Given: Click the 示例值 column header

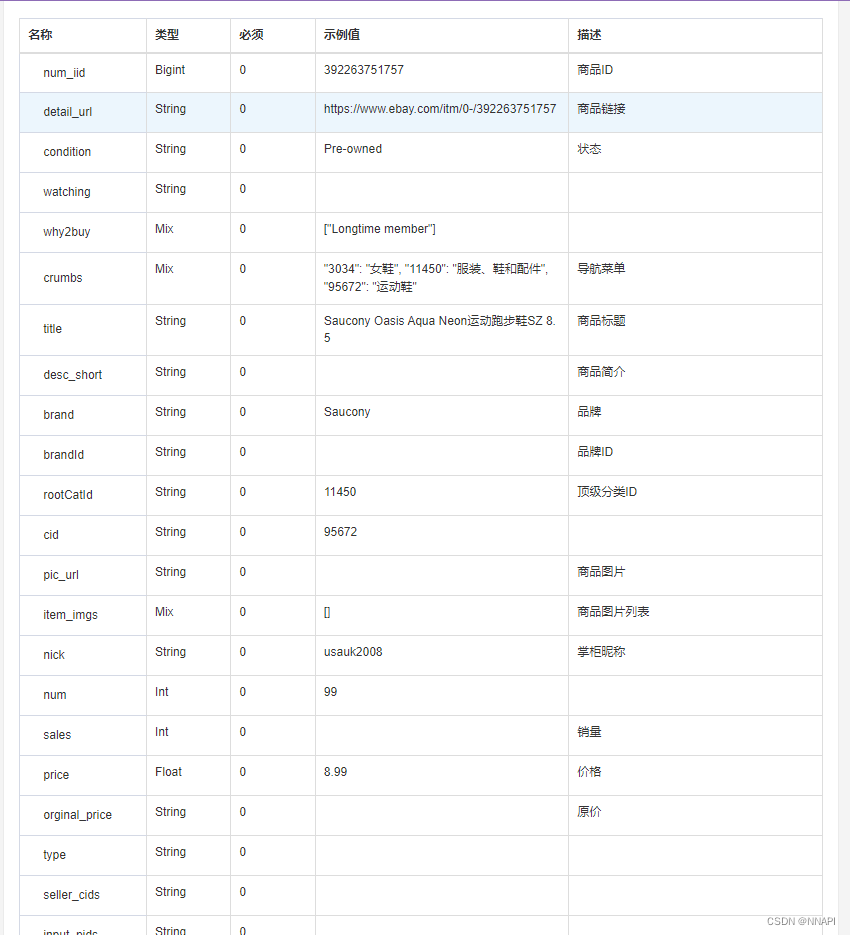Looking at the screenshot, I should (341, 35).
